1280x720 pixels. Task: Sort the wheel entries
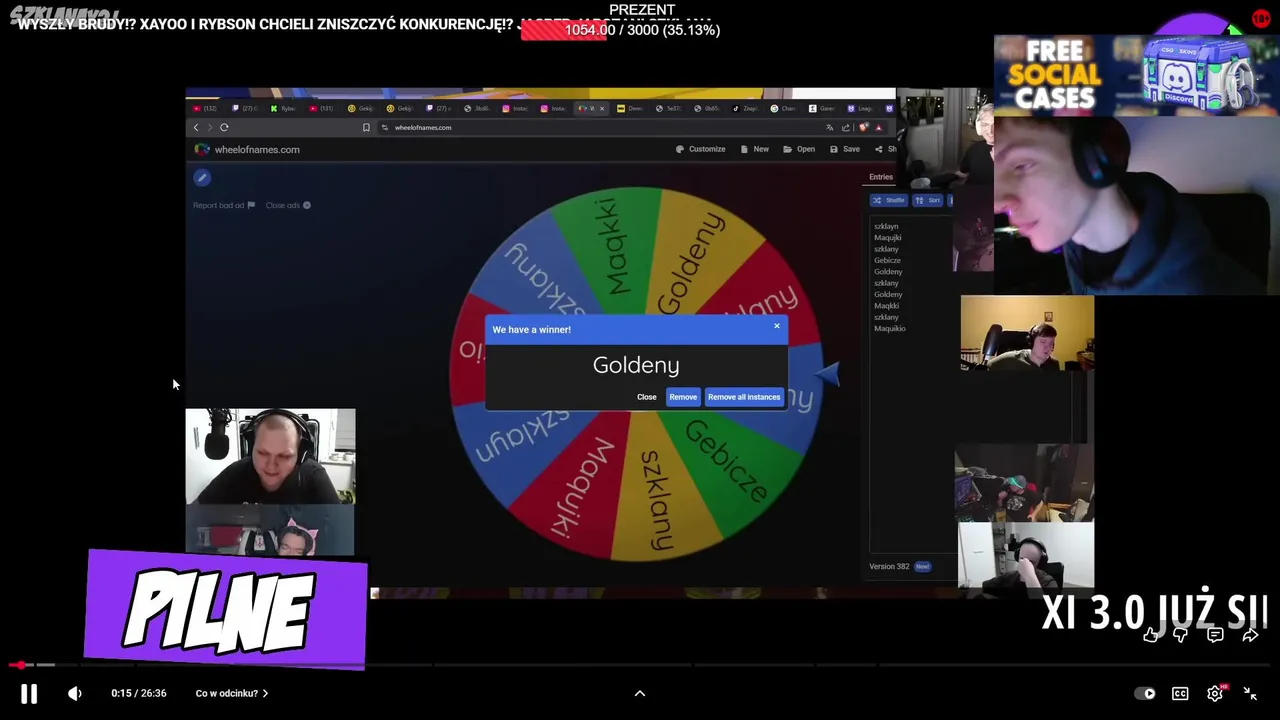click(x=928, y=200)
